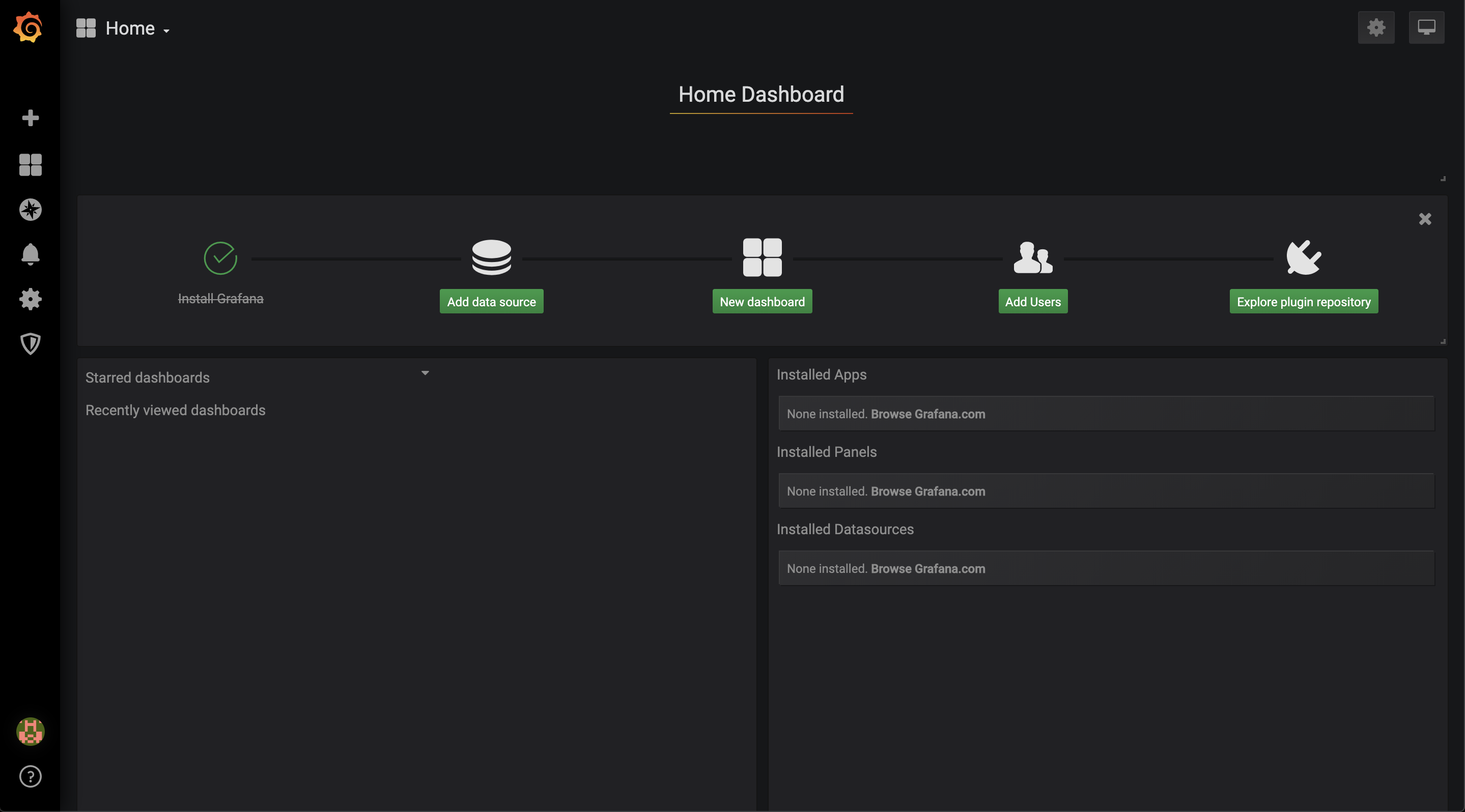This screenshot has height=812, width=1465.
Task: Click Explore plugin repository button
Action: tap(1304, 302)
